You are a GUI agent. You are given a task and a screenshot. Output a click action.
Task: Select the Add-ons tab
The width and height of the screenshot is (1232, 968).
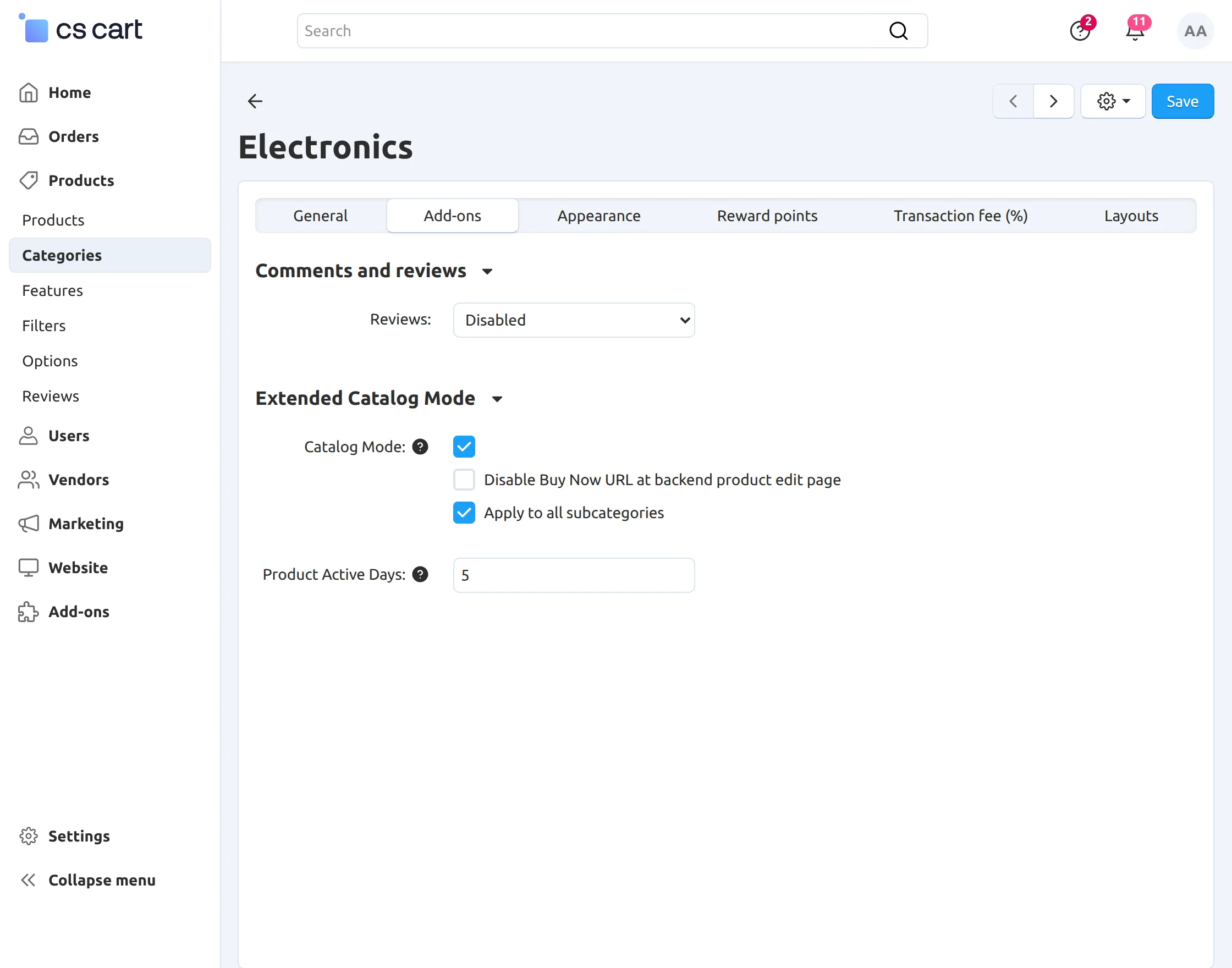click(x=452, y=216)
